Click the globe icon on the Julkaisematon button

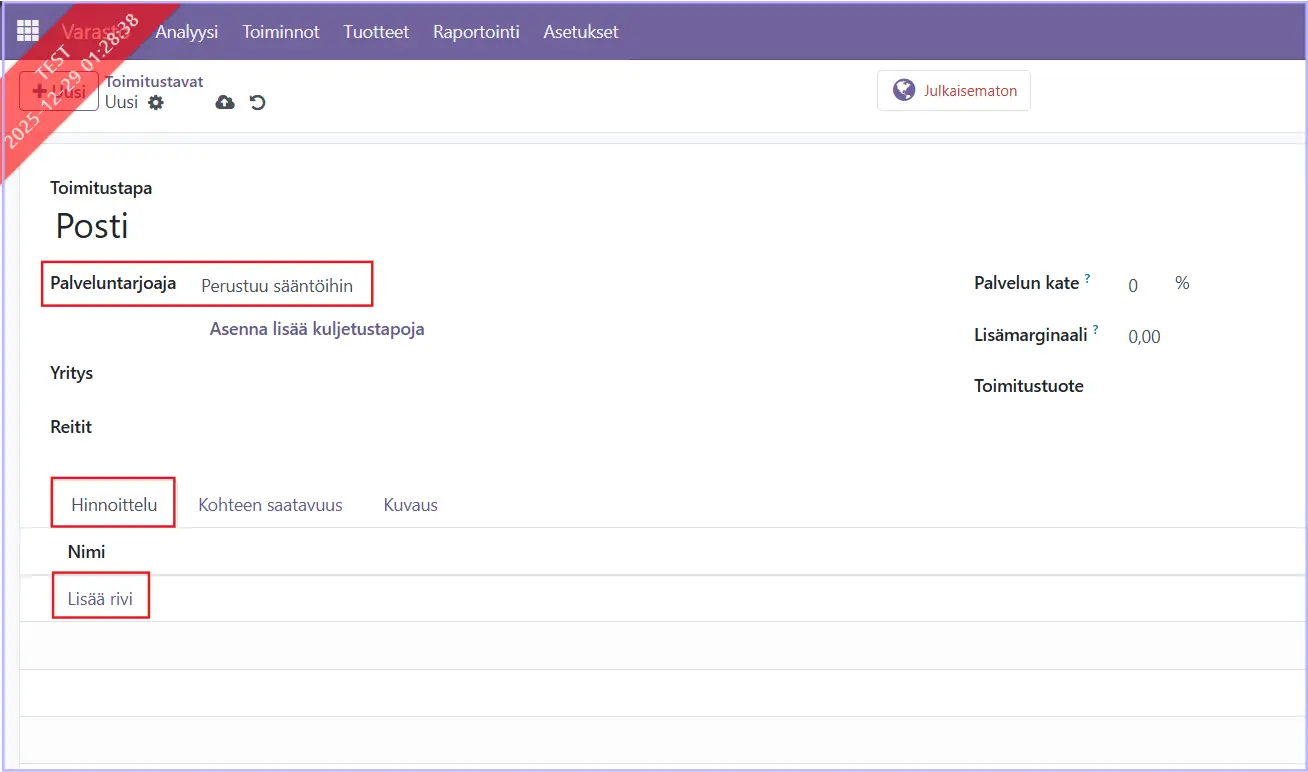coord(904,90)
